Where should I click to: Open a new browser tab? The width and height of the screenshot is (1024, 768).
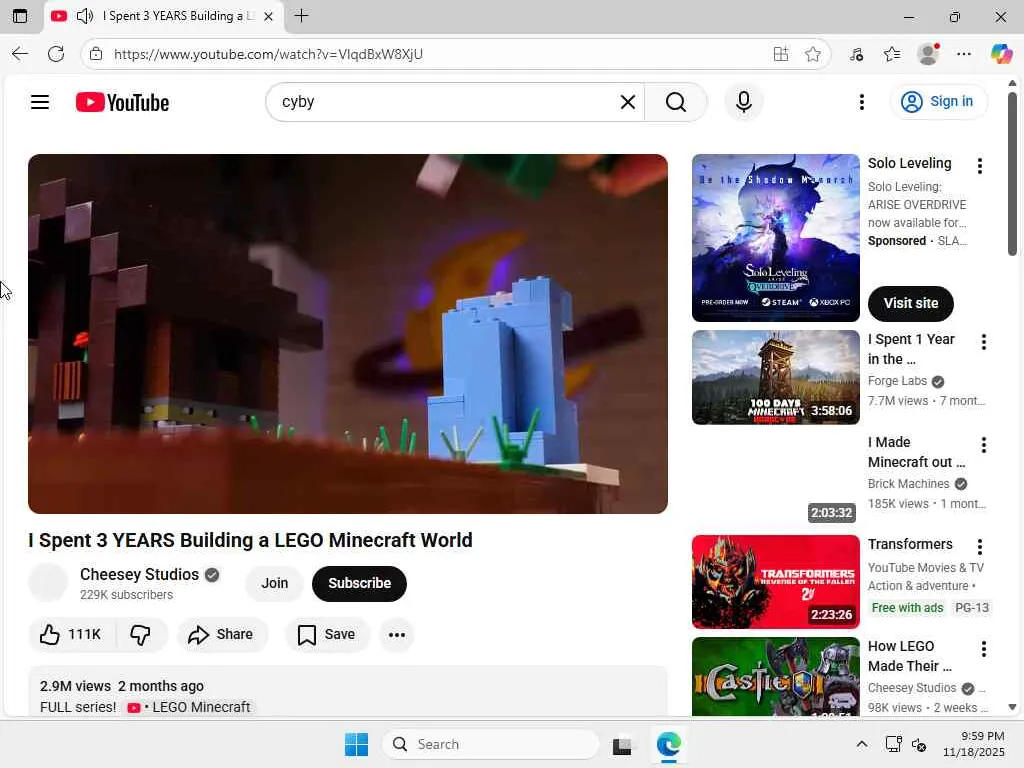(301, 16)
